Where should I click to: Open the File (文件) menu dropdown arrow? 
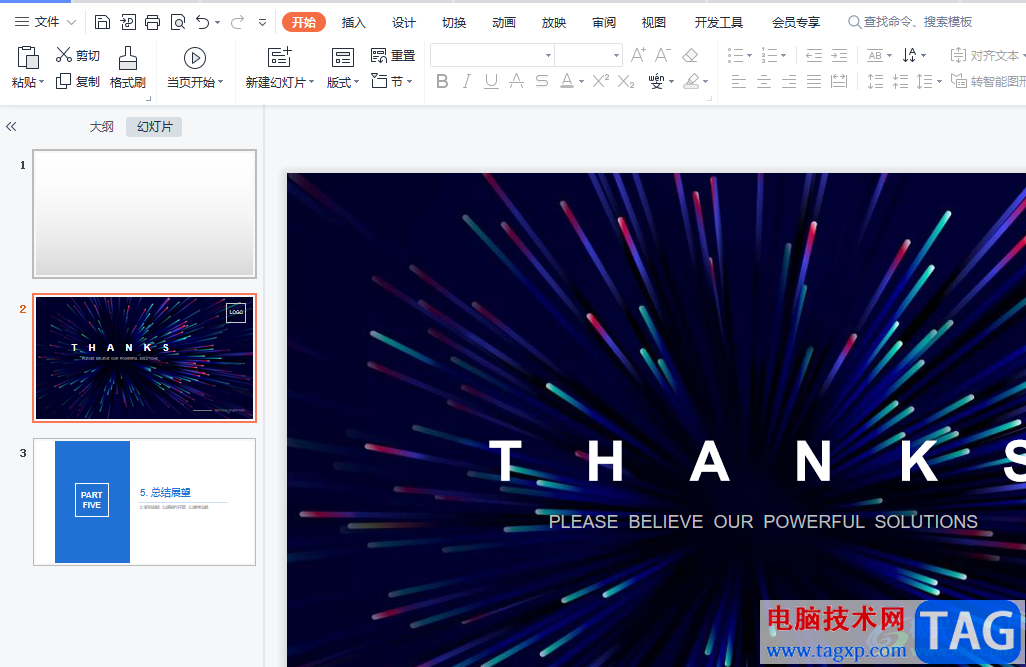click(x=71, y=22)
